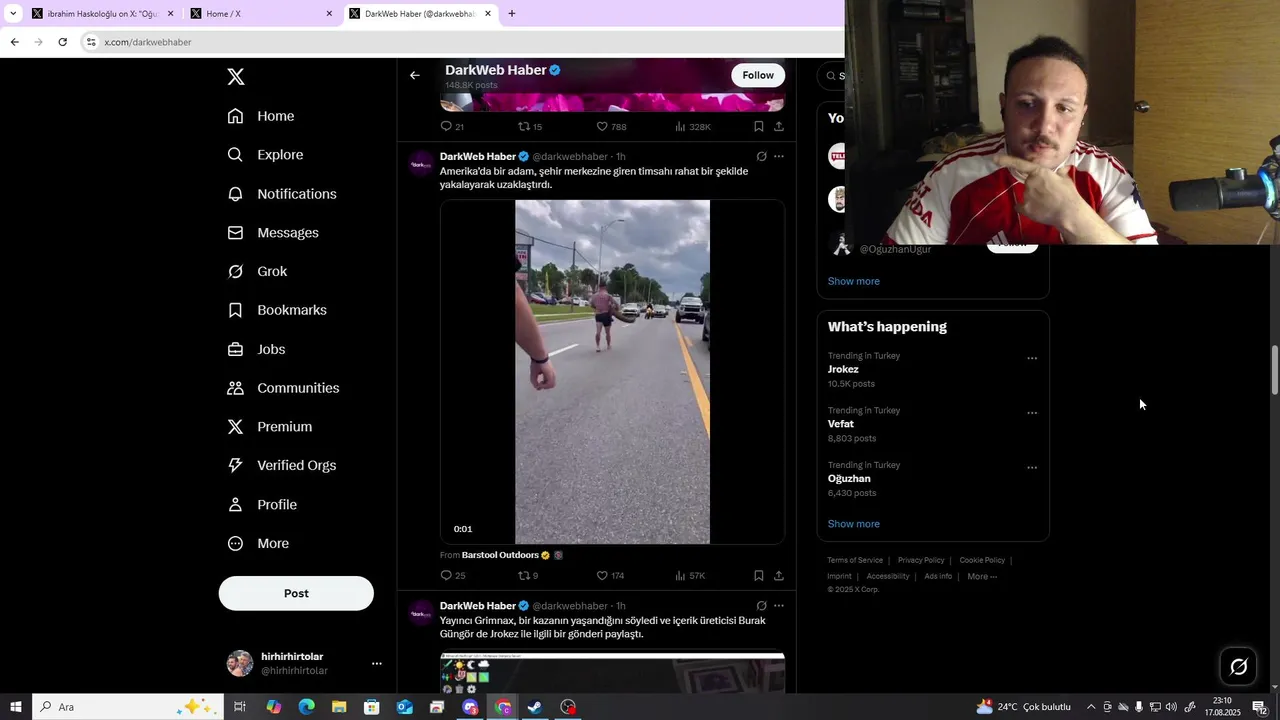Like the alligator post with 174 likes

point(610,575)
